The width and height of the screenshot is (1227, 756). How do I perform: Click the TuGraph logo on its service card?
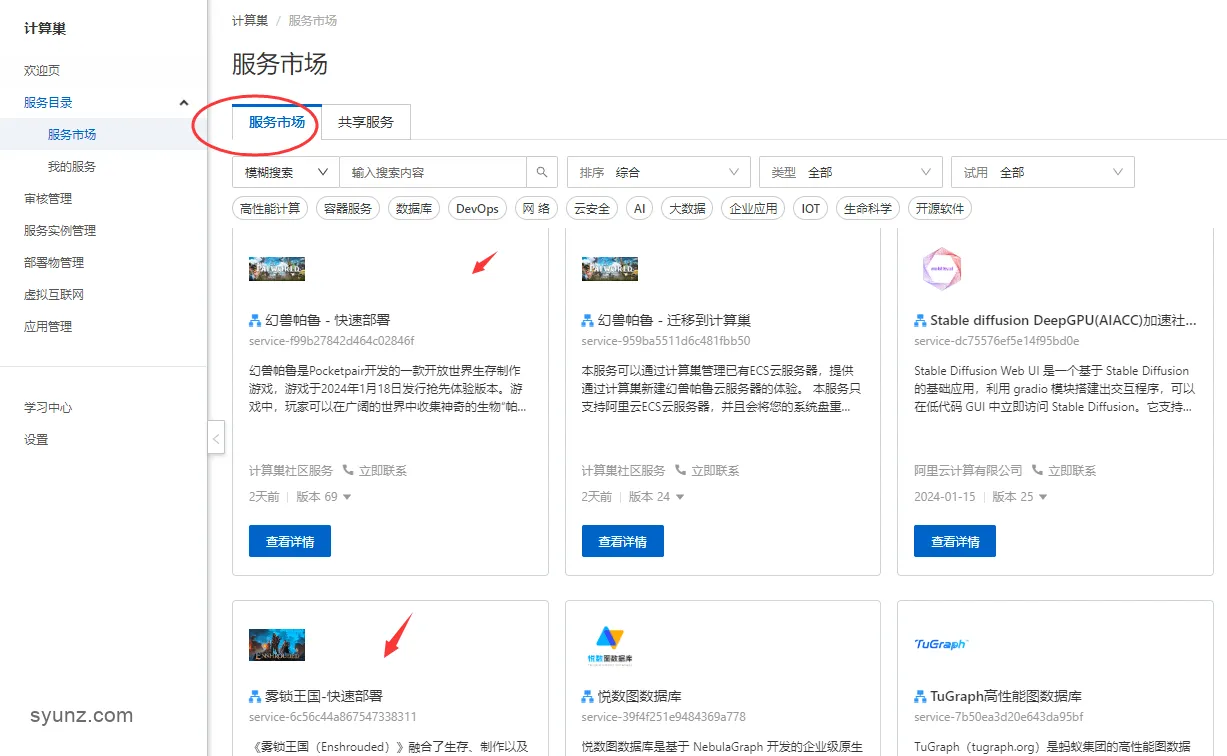click(x=941, y=645)
